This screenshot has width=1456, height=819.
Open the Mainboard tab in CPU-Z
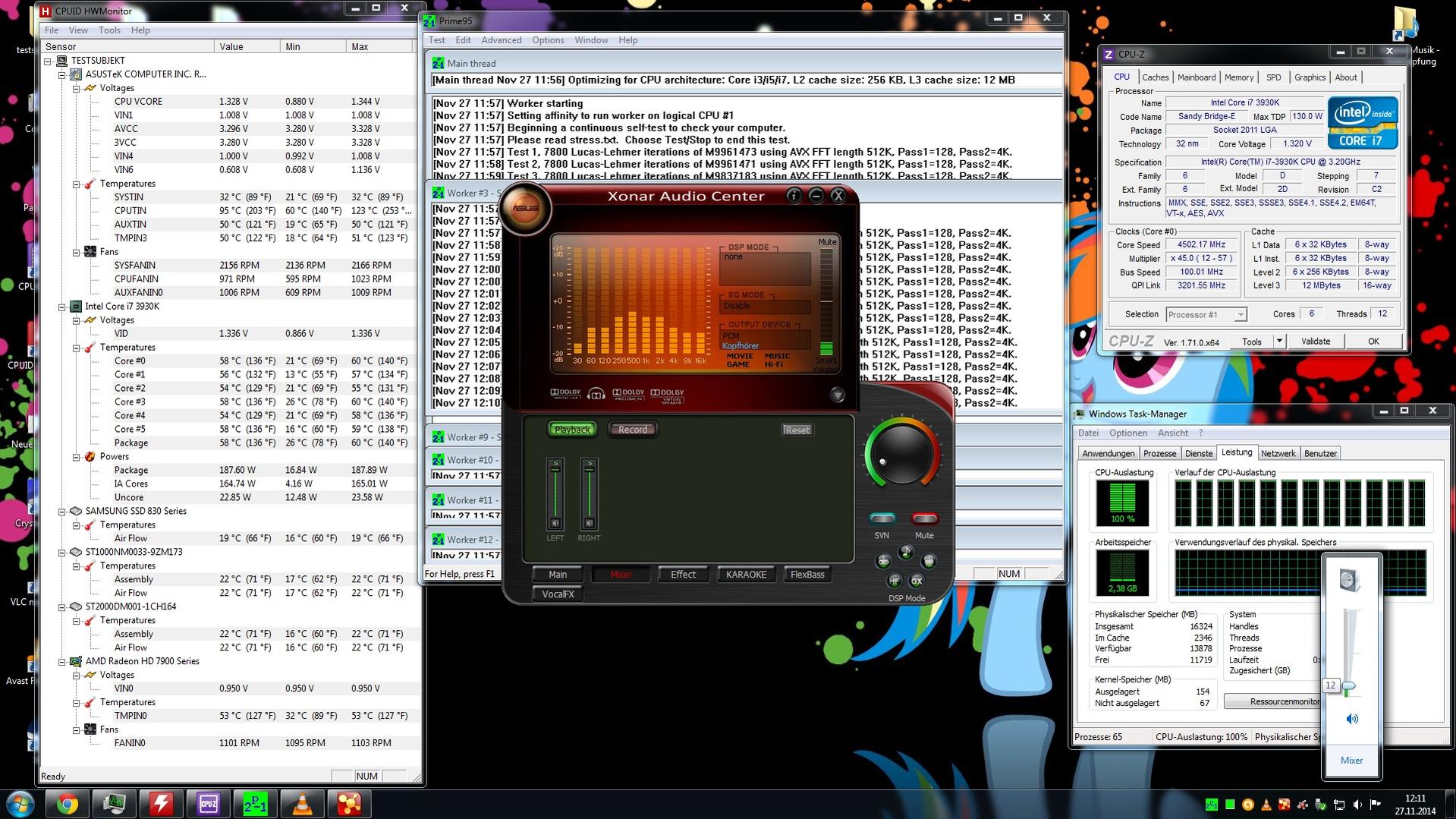[1197, 77]
